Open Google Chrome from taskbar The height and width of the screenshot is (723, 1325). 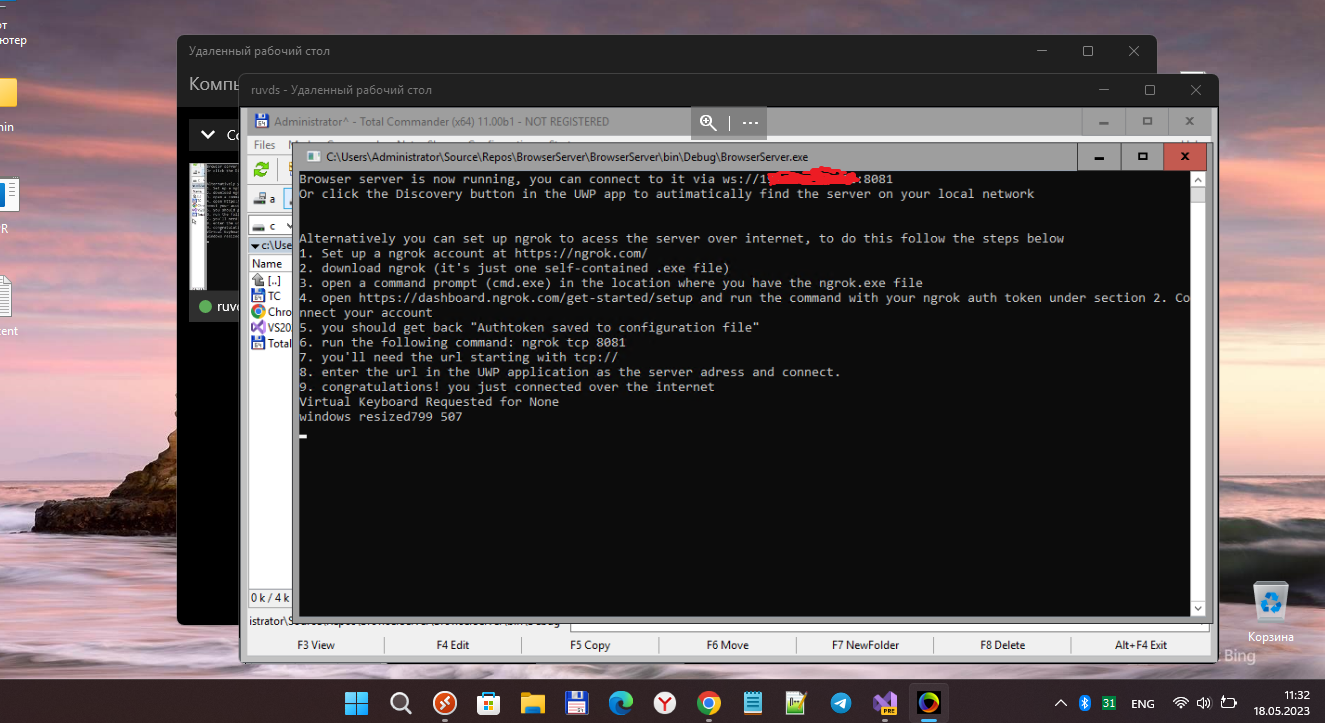coord(709,703)
